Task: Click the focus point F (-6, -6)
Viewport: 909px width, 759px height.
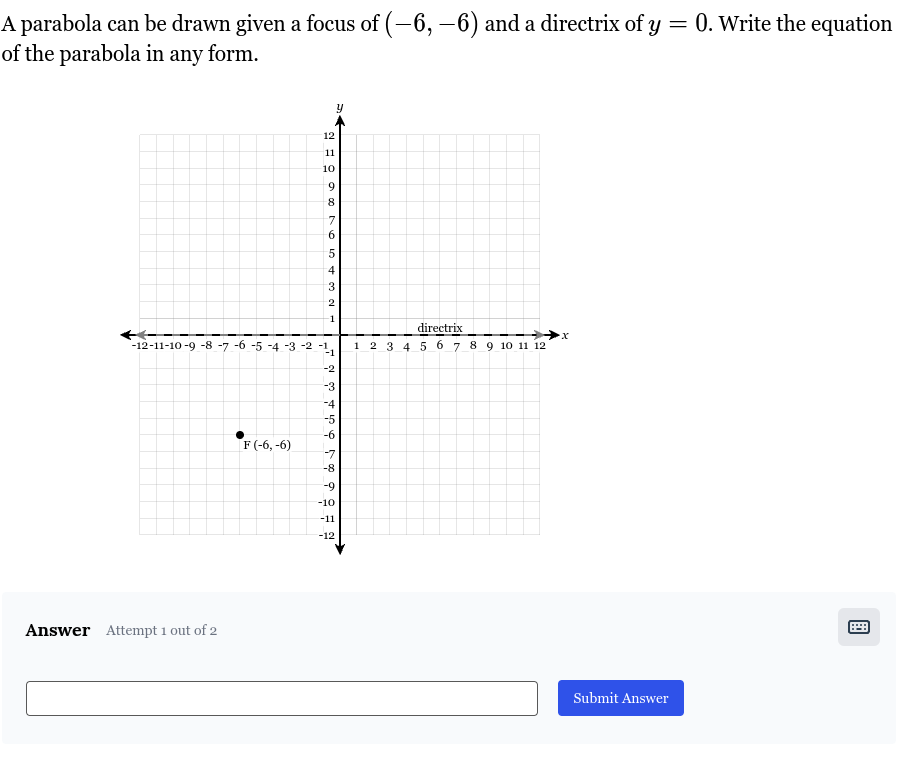Action: [x=240, y=435]
